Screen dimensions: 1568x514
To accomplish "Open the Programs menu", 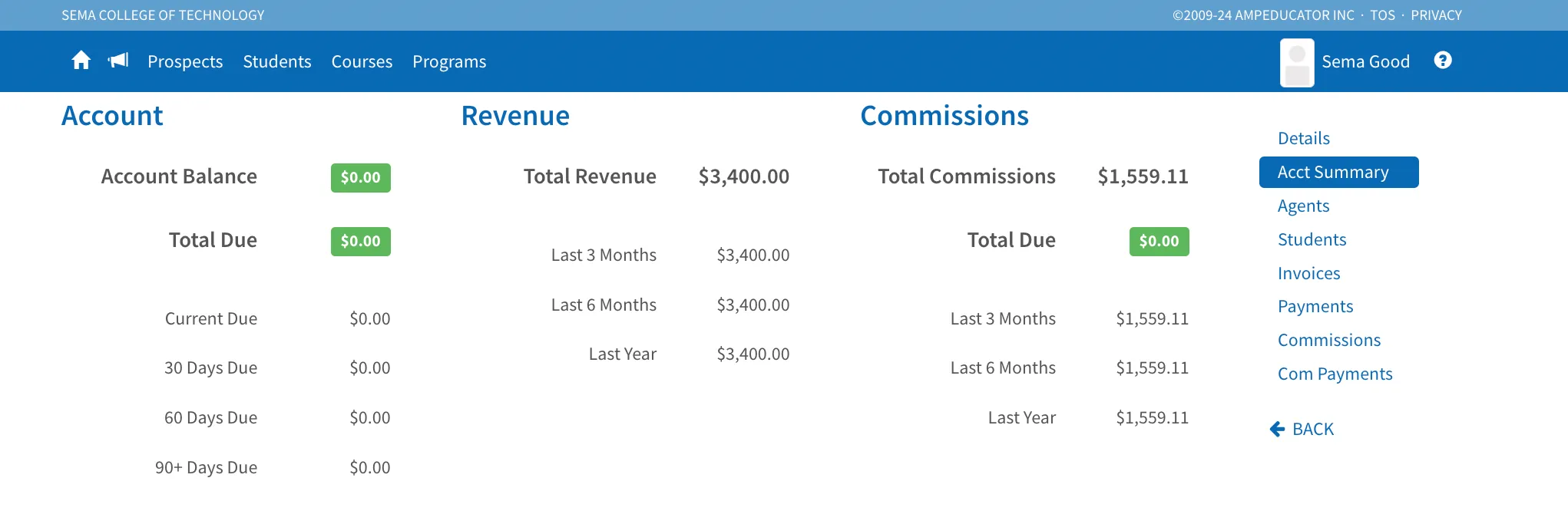I will [449, 61].
